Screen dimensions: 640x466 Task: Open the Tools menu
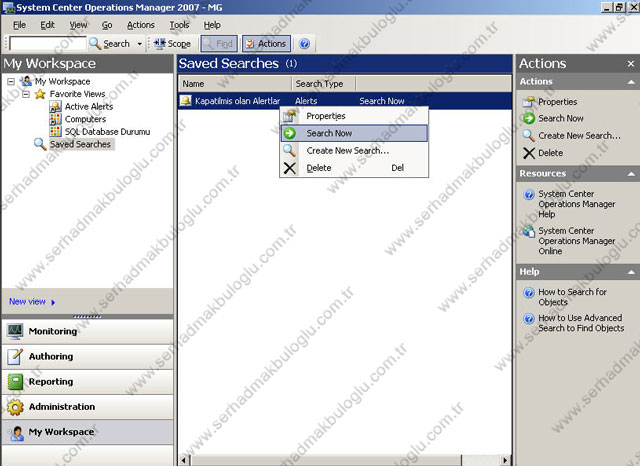pos(180,25)
